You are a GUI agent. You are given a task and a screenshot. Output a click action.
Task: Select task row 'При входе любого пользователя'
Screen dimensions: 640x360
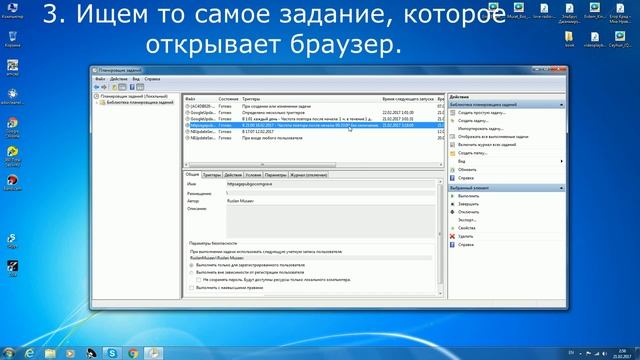[x=313, y=138]
